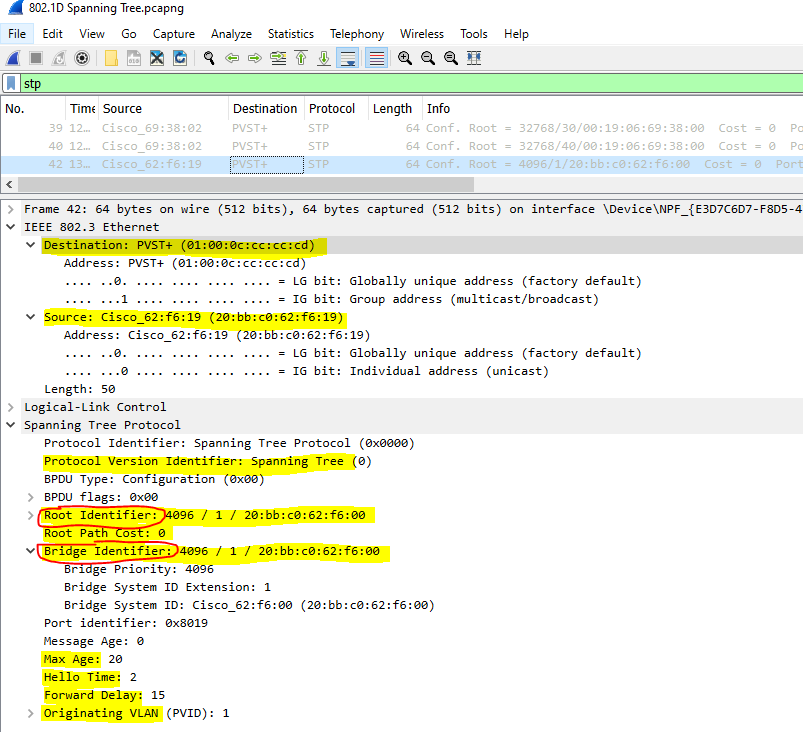Collapse the IEEE 802.3 Ethernet section
The height and width of the screenshot is (732, 803).
pyautogui.click(x=11, y=227)
